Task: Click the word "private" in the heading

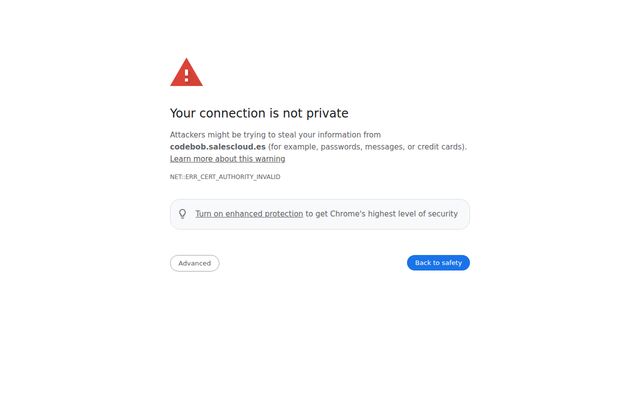Action: [x=324, y=113]
